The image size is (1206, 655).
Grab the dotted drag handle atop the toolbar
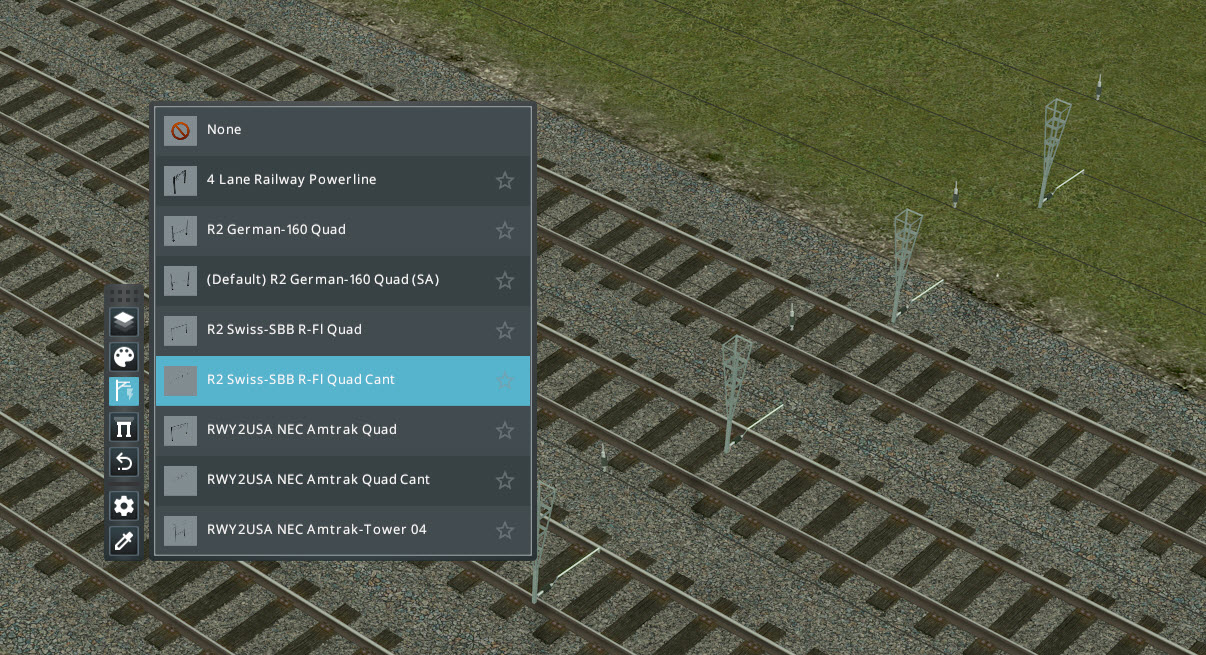pos(123,295)
